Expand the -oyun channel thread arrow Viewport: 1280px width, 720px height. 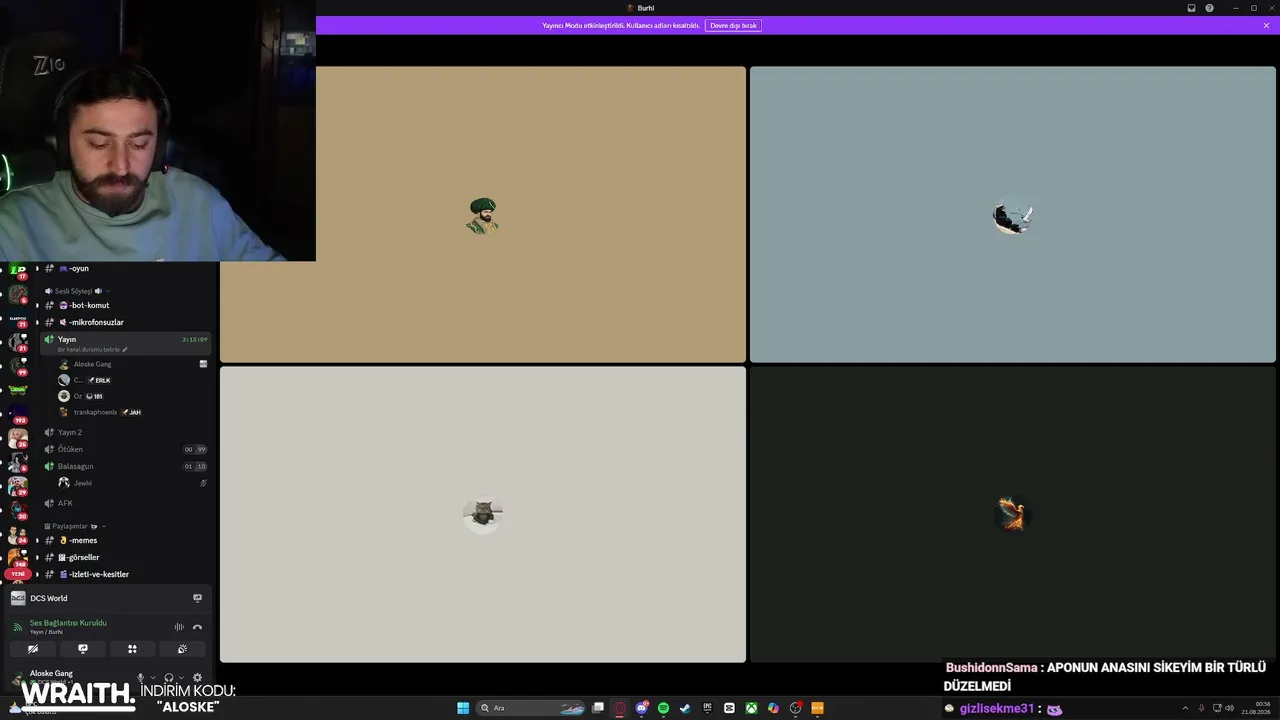(37, 268)
